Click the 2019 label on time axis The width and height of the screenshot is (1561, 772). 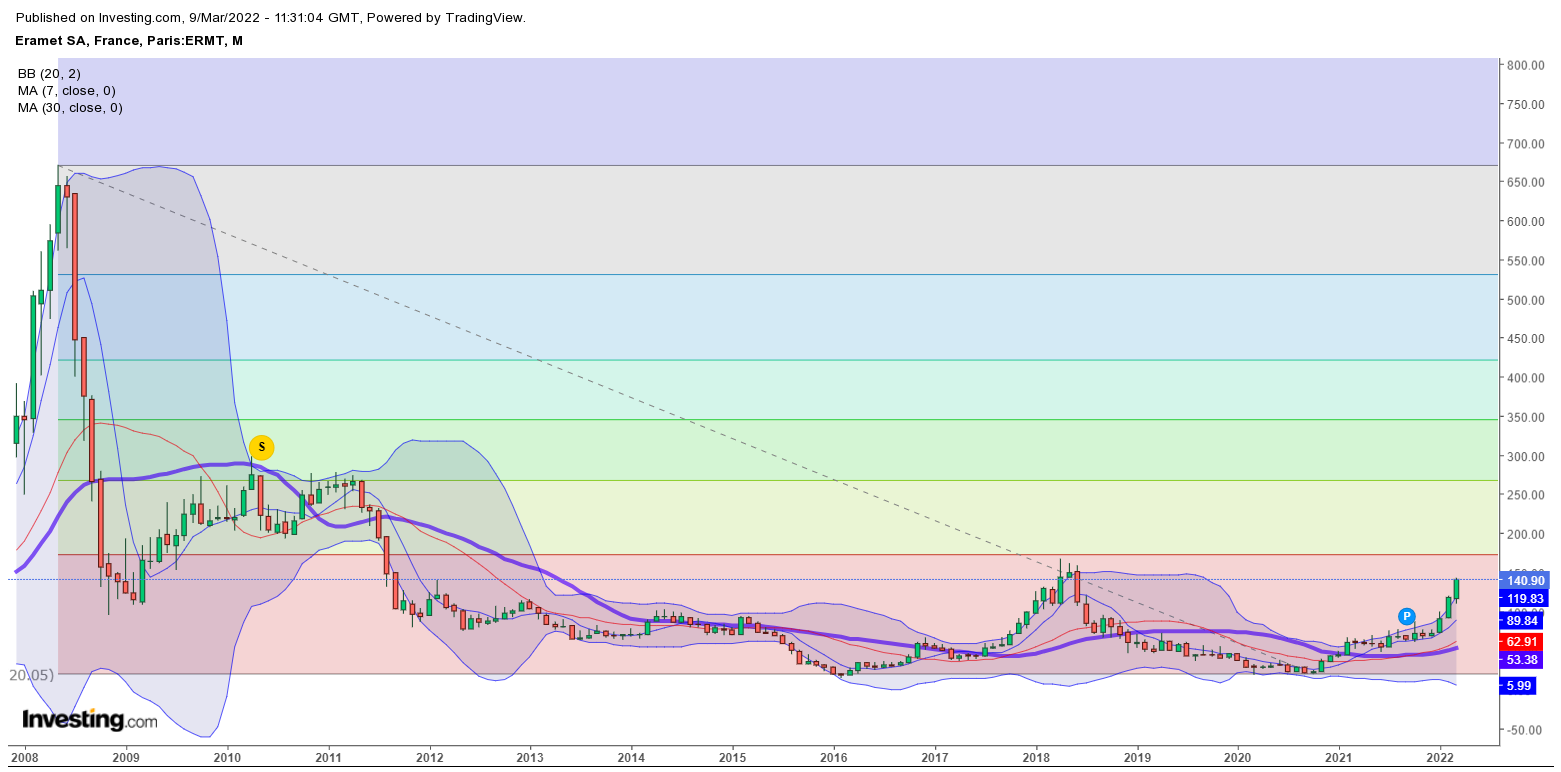(x=1137, y=756)
